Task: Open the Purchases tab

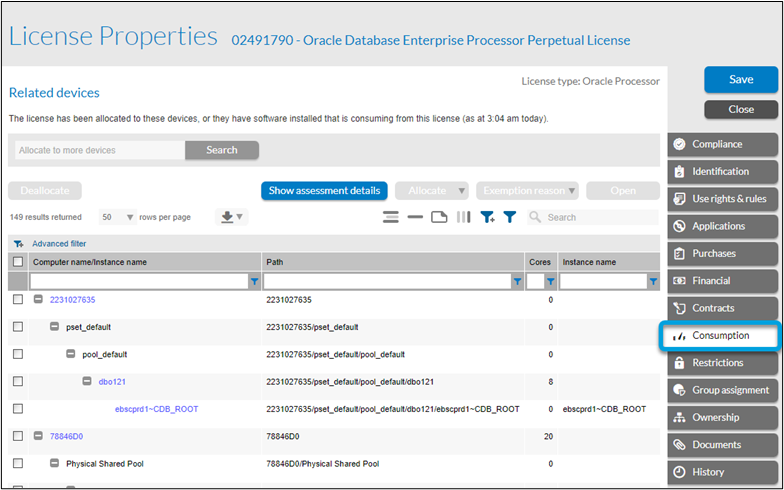Action: 722,254
